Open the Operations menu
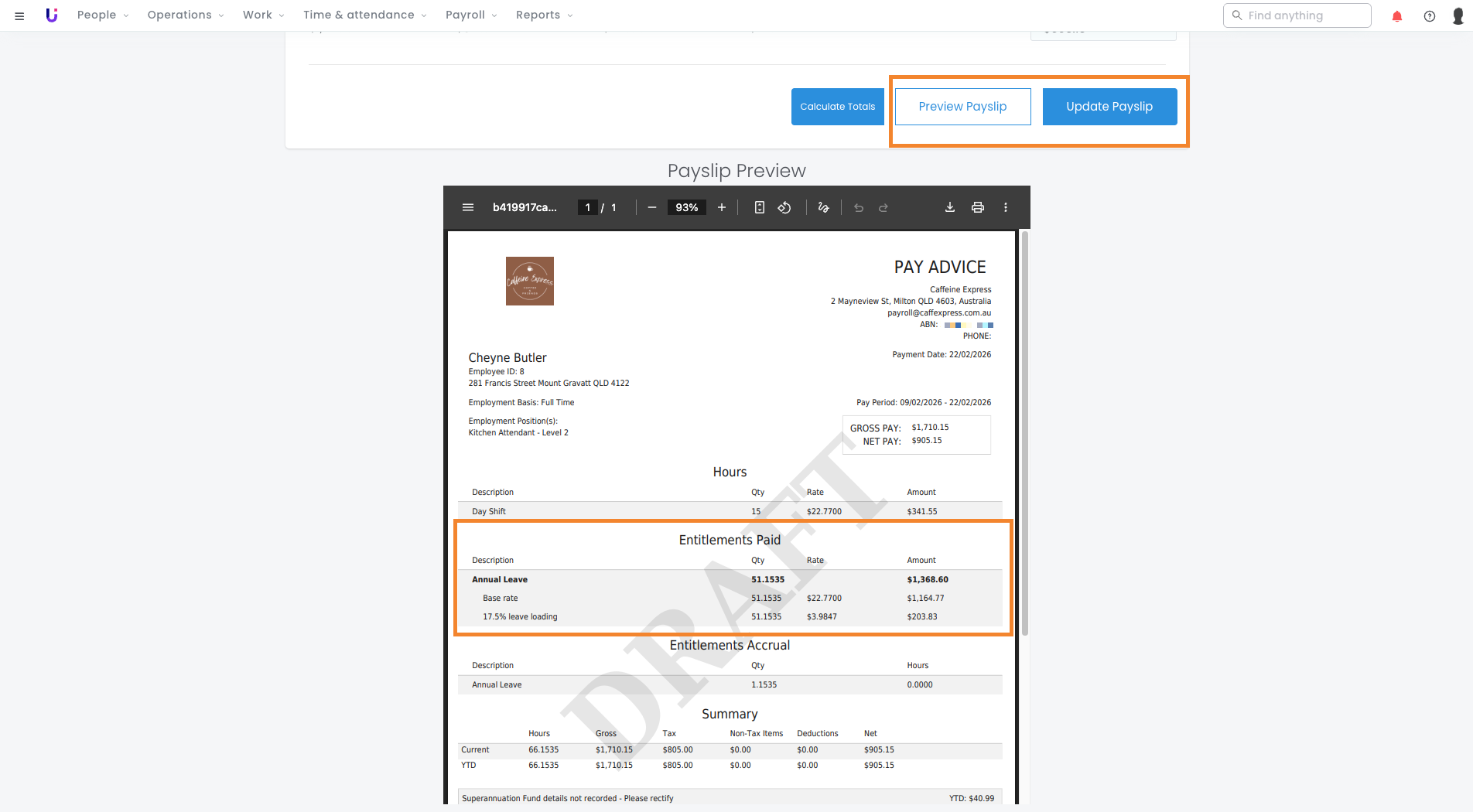 (x=186, y=15)
